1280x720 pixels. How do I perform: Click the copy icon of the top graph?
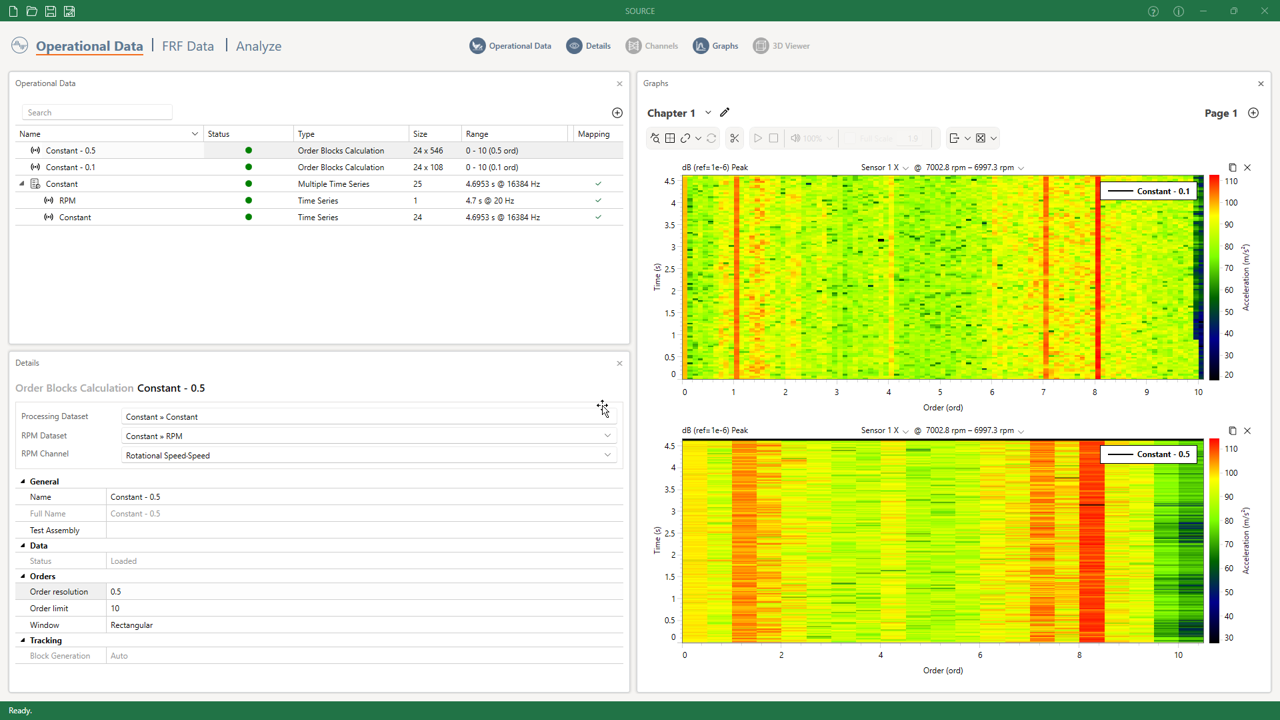pyautogui.click(x=1232, y=168)
